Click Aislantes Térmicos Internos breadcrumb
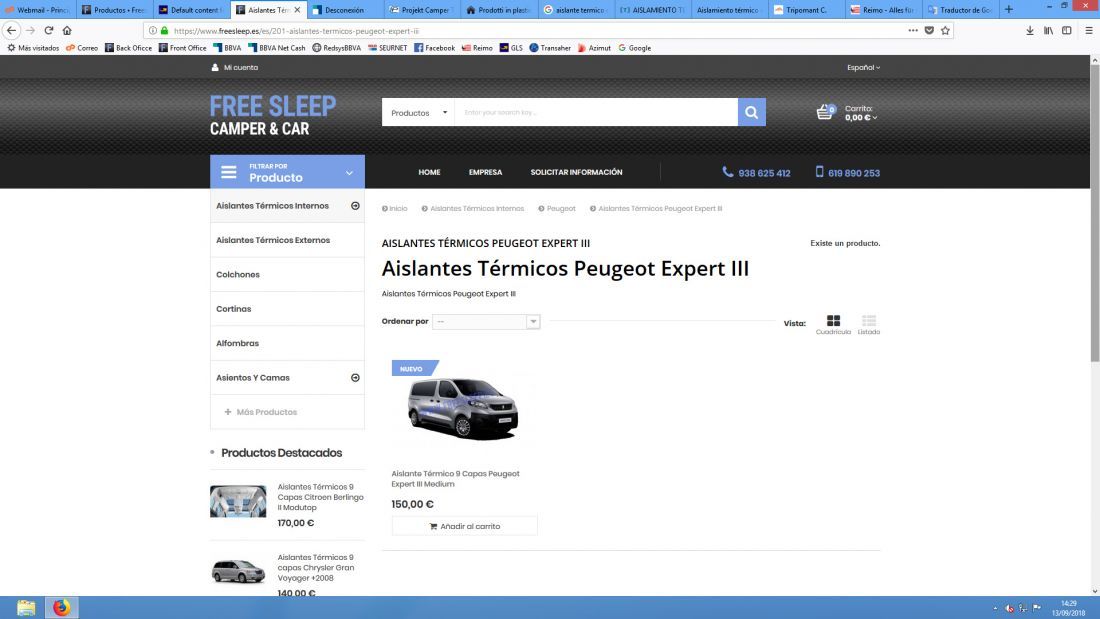This screenshot has height=619, width=1100. coord(476,208)
